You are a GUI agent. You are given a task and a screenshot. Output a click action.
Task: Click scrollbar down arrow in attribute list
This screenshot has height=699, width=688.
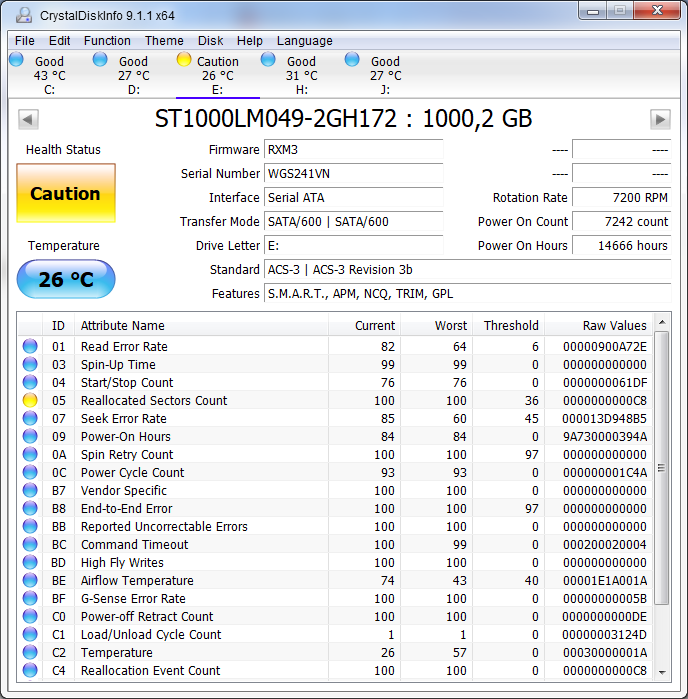[662, 672]
